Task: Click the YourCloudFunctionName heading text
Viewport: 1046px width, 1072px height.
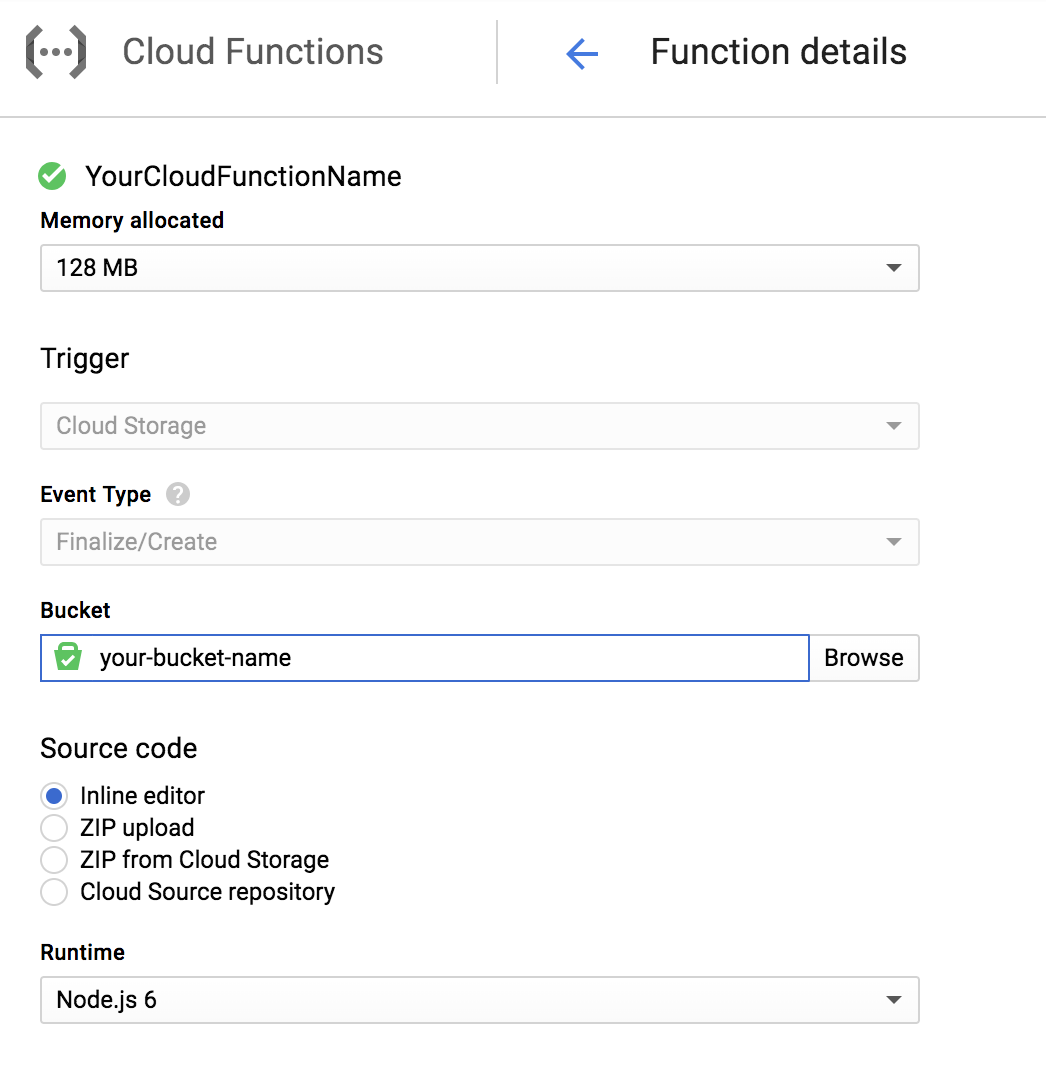Action: pyautogui.click(x=243, y=177)
